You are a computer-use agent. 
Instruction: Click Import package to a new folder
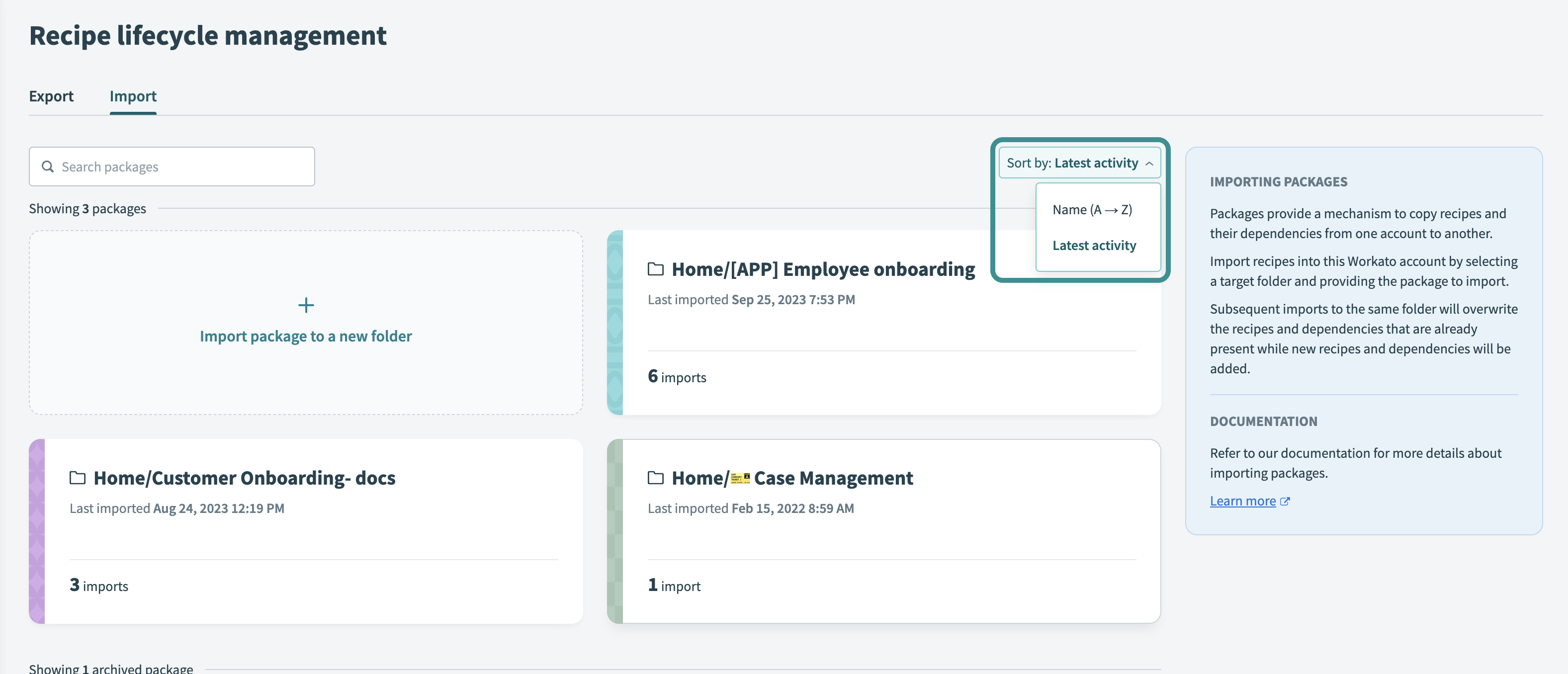(306, 336)
